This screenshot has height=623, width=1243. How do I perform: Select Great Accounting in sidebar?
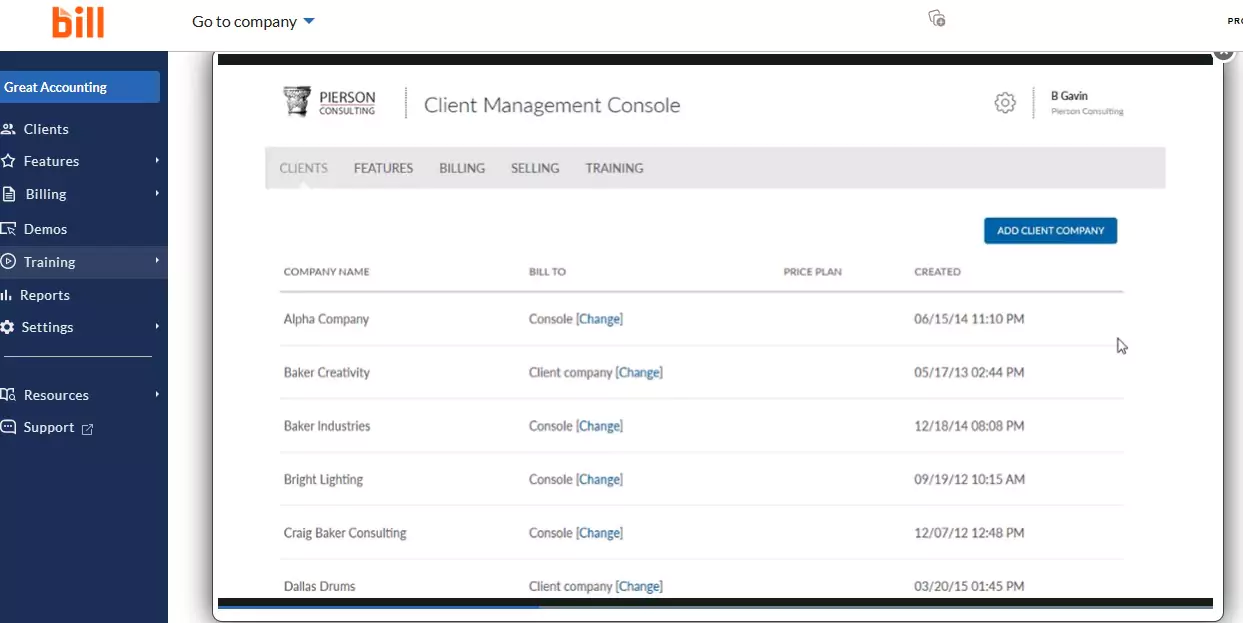80,87
